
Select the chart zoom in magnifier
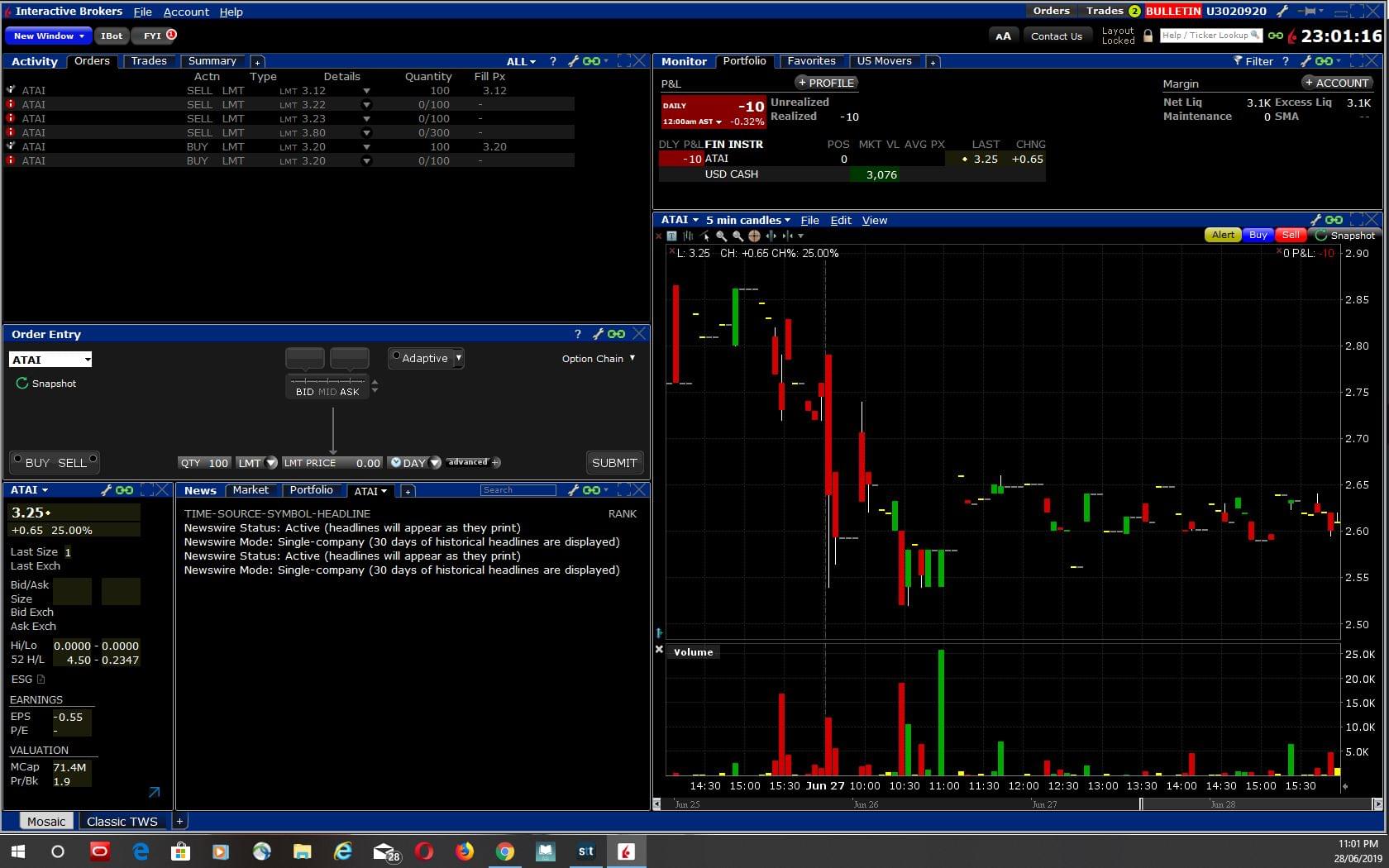click(x=721, y=236)
